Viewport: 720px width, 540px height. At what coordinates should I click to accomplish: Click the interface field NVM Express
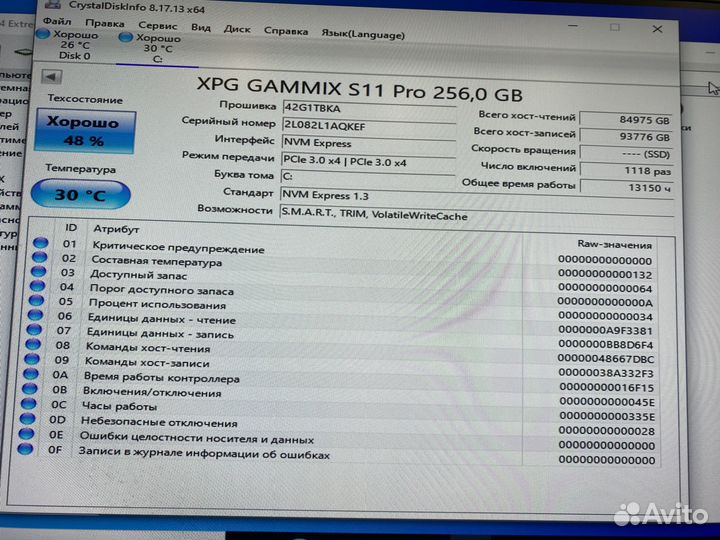(x=369, y=143)
